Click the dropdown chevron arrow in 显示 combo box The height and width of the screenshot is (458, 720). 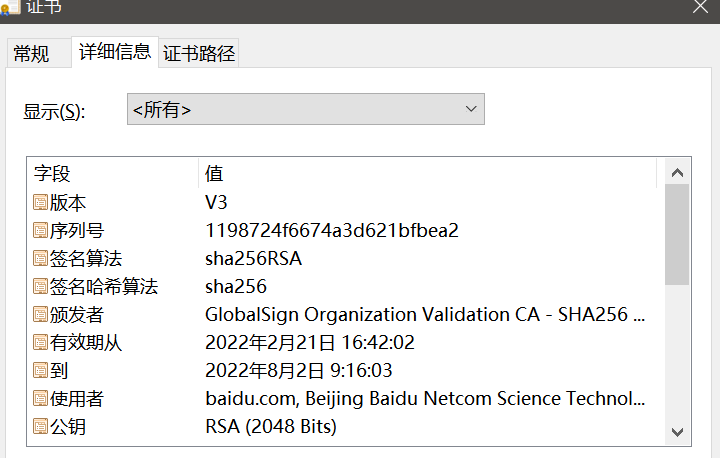click(x=471, y=109)
